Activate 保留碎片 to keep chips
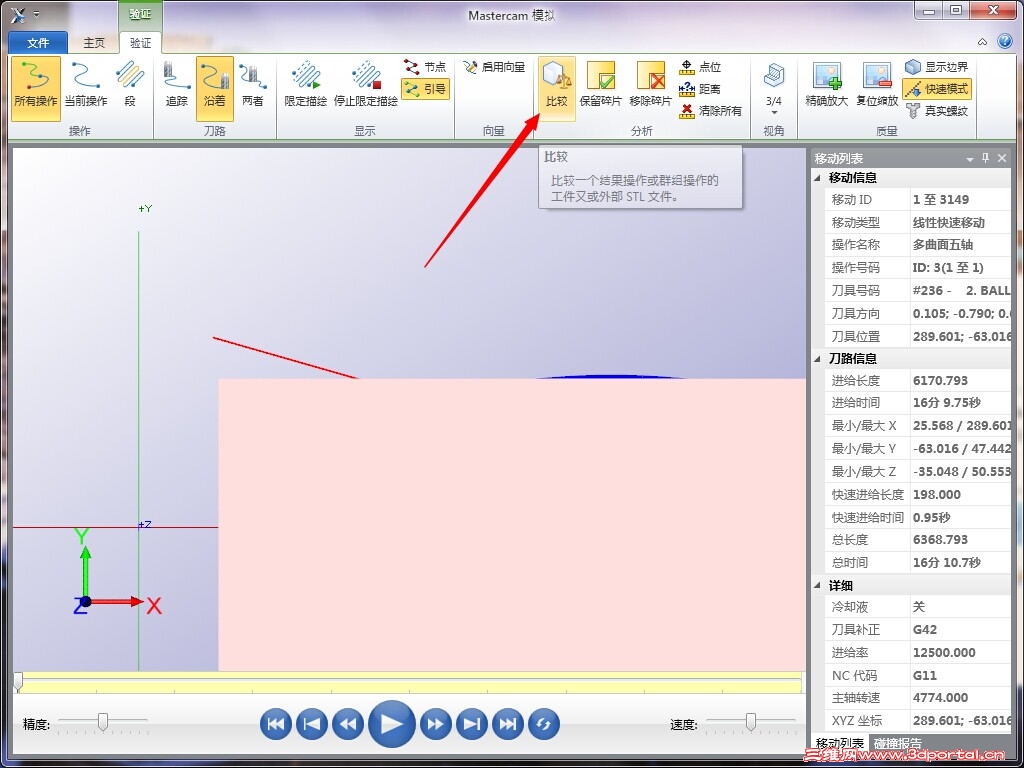The image size is (1024, 768). (600, 85)
